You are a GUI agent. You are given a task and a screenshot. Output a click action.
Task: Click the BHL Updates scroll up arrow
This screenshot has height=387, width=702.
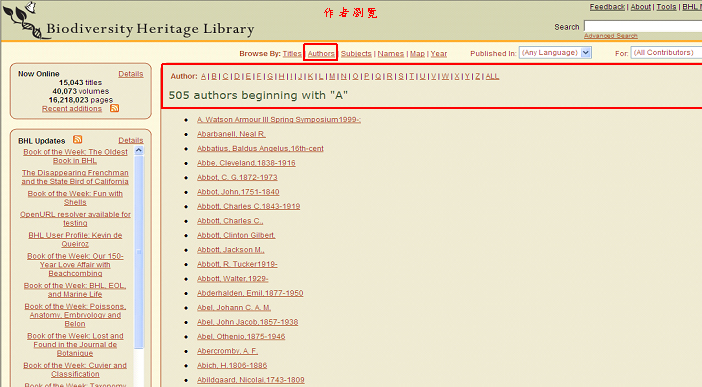coord(139,150)
